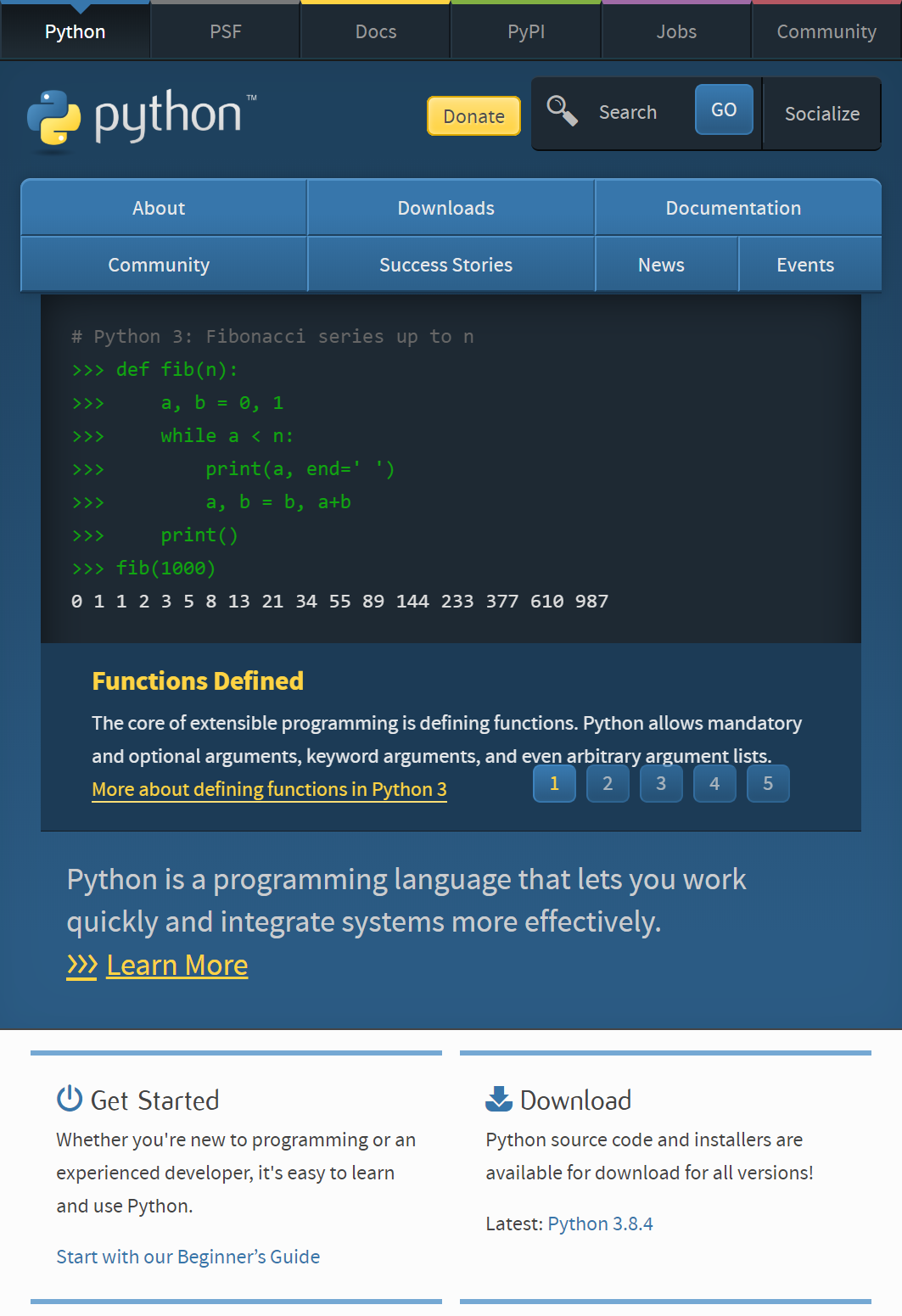Click the 'a, b = 0, 1' code line
902x1316 pixels.
click(177, 403)
